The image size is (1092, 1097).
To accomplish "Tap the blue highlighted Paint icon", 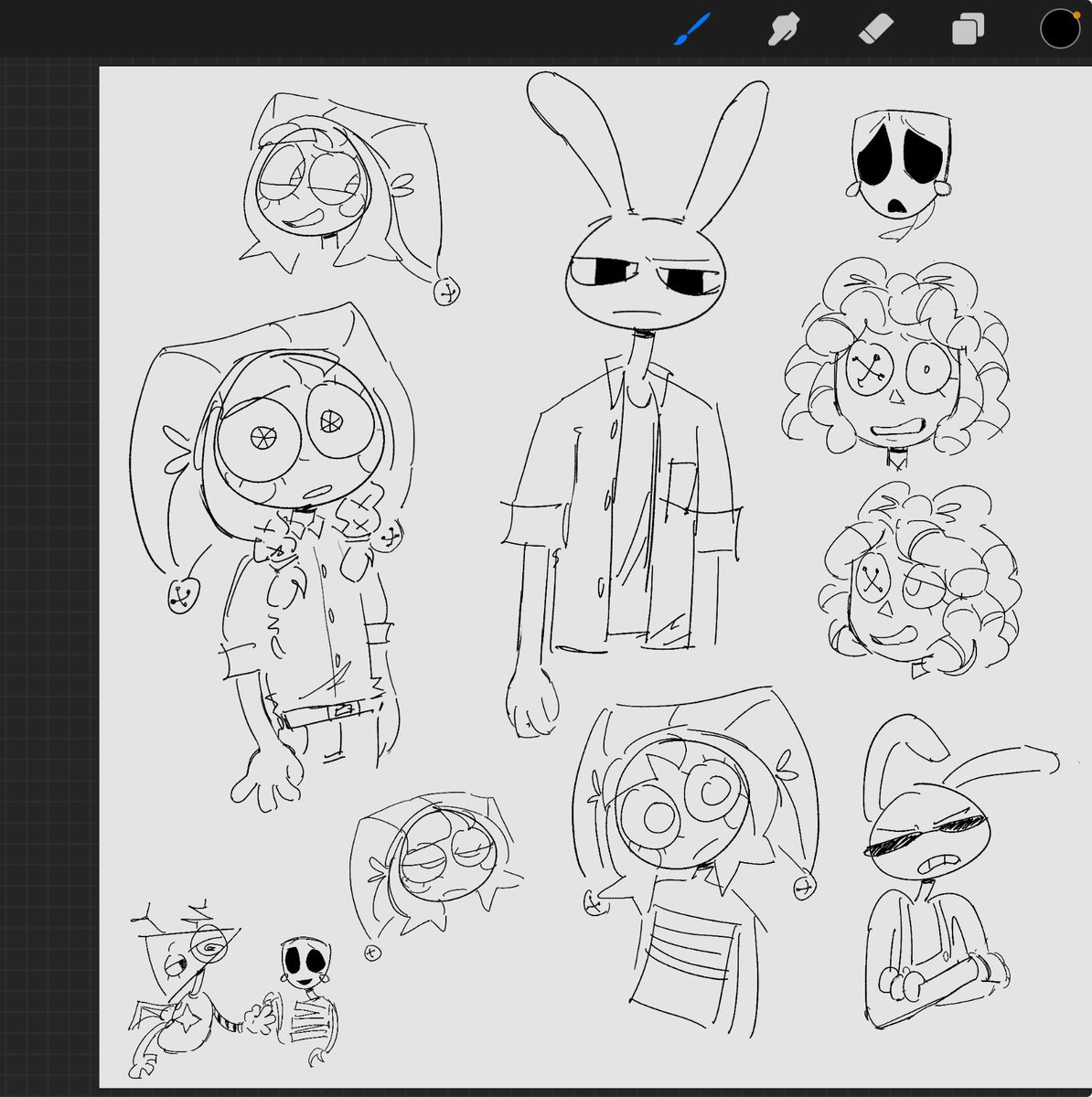I will (691, 28).
